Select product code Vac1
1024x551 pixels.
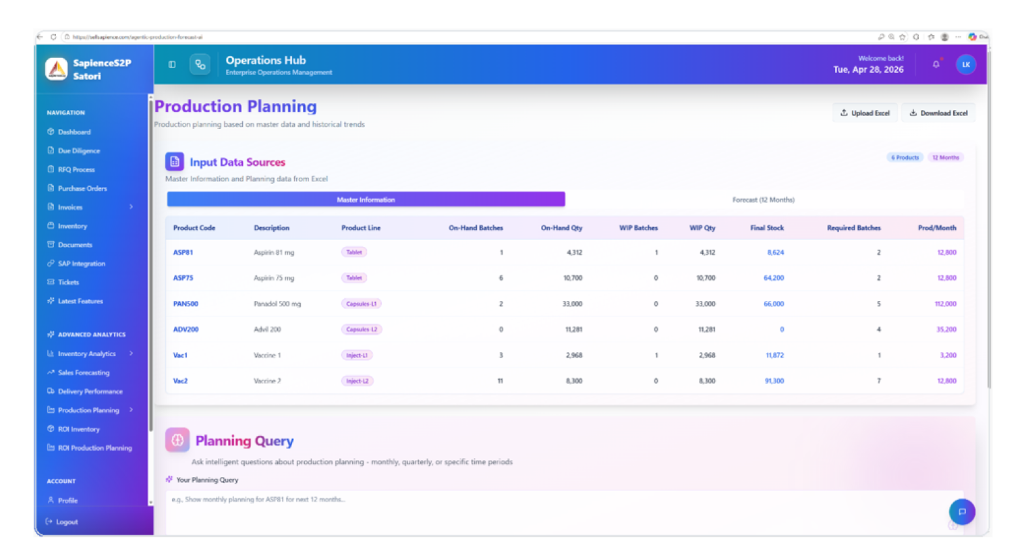pos(180,356)
